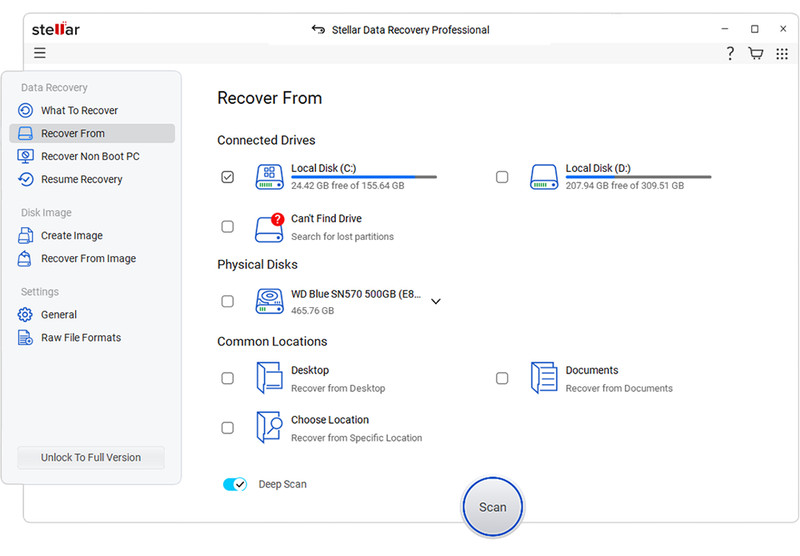This screenshot has height=556, width=800.
Task: Click the Can't Find Drive icon
Action: [269, 228]
